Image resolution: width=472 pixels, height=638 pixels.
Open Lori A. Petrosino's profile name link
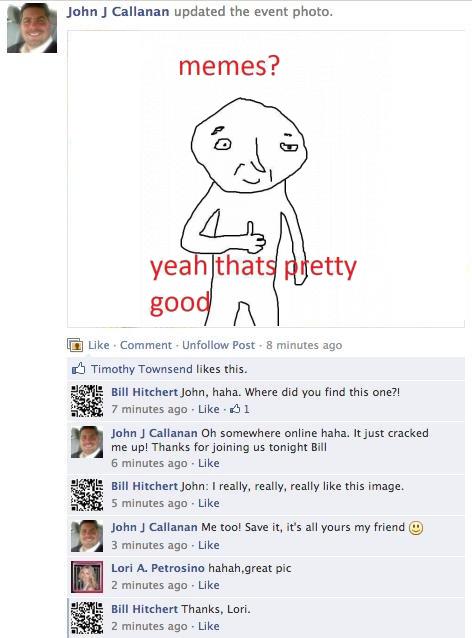pyautogui.click(x=158, y=568)
